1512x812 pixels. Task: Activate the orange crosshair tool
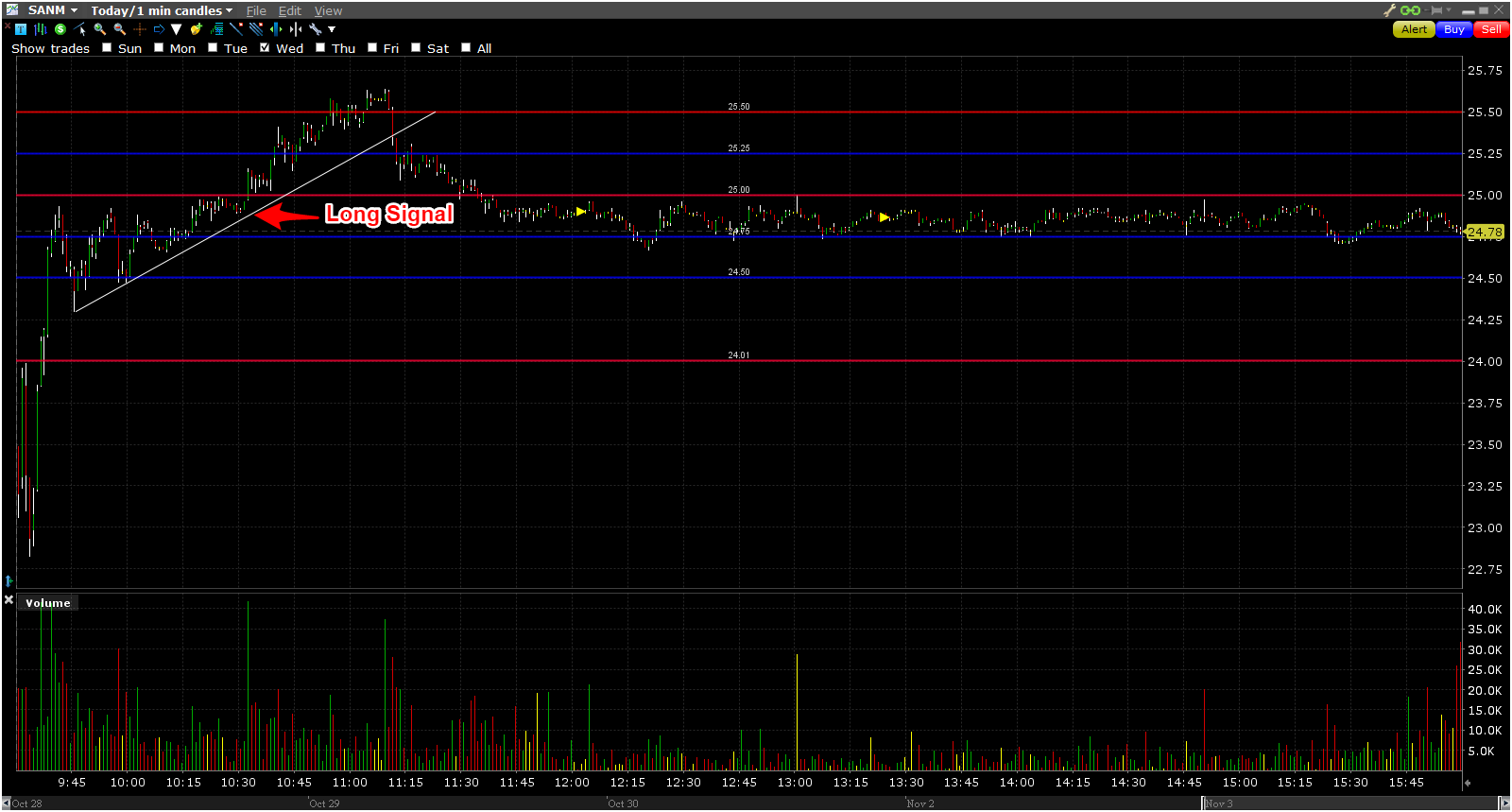click(x=139, y=29)
